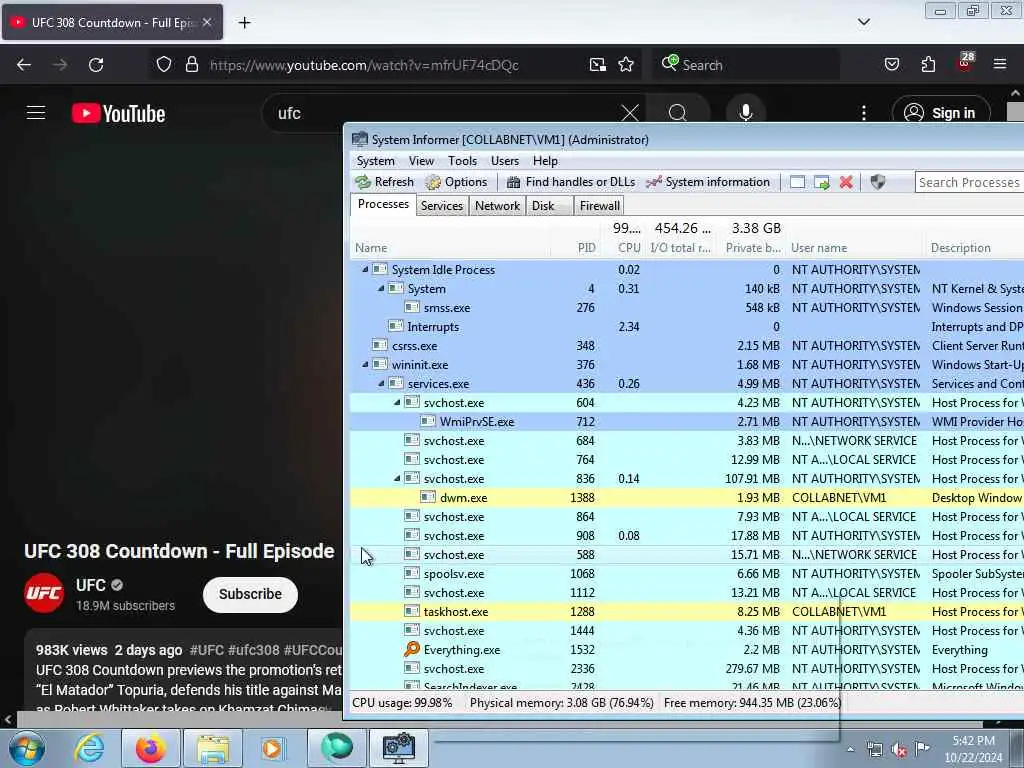This screenshot has height=768, width=1024.
Task: Sort by the CPU column header
Action: point(629,248)
